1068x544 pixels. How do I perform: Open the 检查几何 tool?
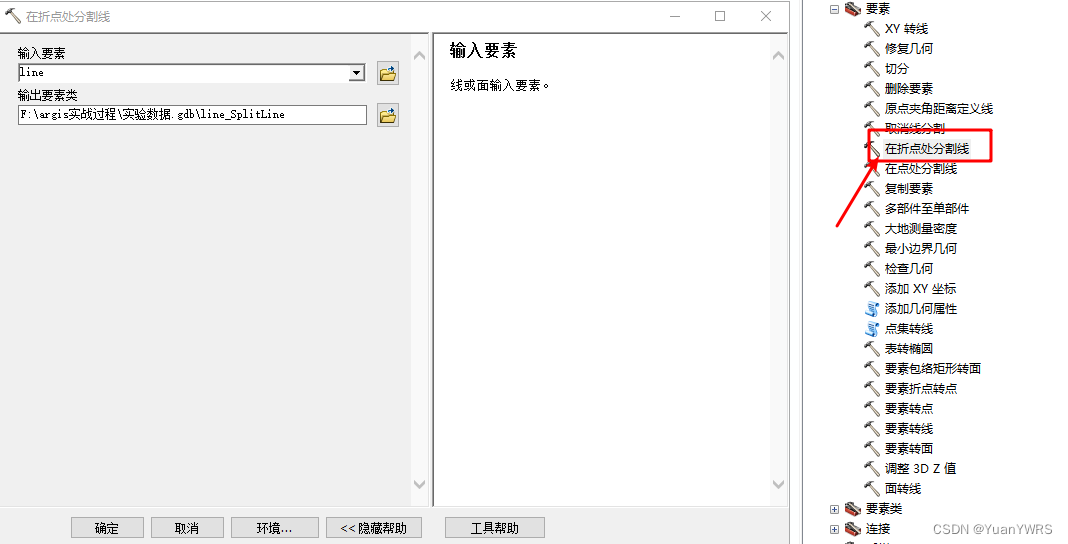point(909,268)
